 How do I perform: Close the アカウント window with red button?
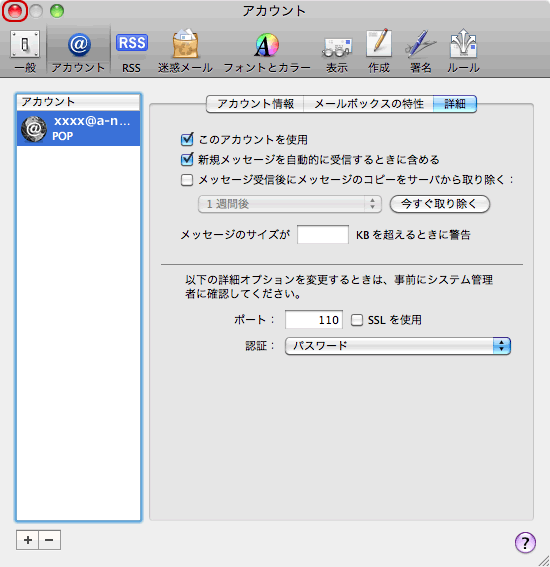click(15, 11)
